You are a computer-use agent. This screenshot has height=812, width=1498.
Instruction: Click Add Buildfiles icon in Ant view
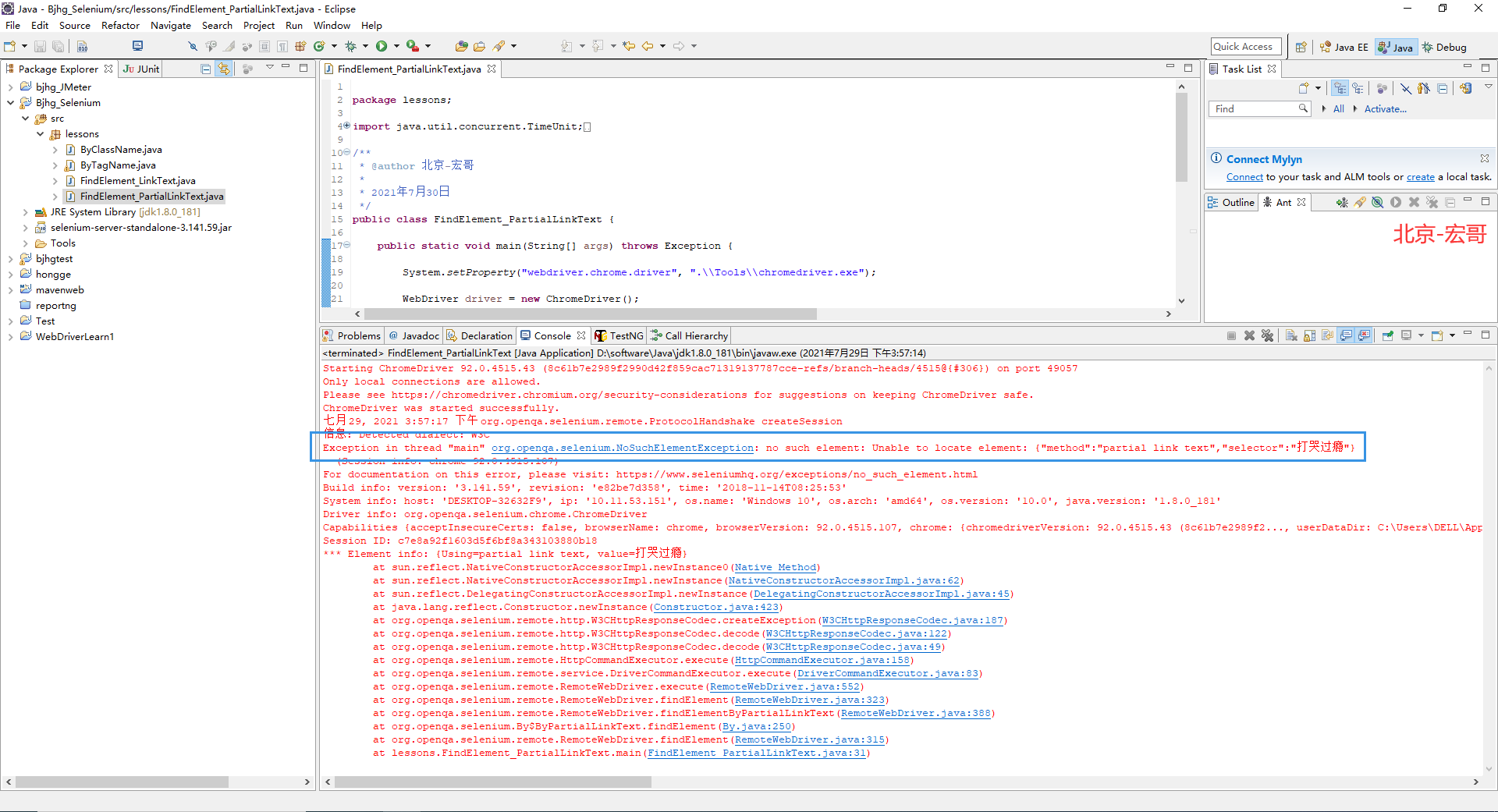click(1341, 203)
